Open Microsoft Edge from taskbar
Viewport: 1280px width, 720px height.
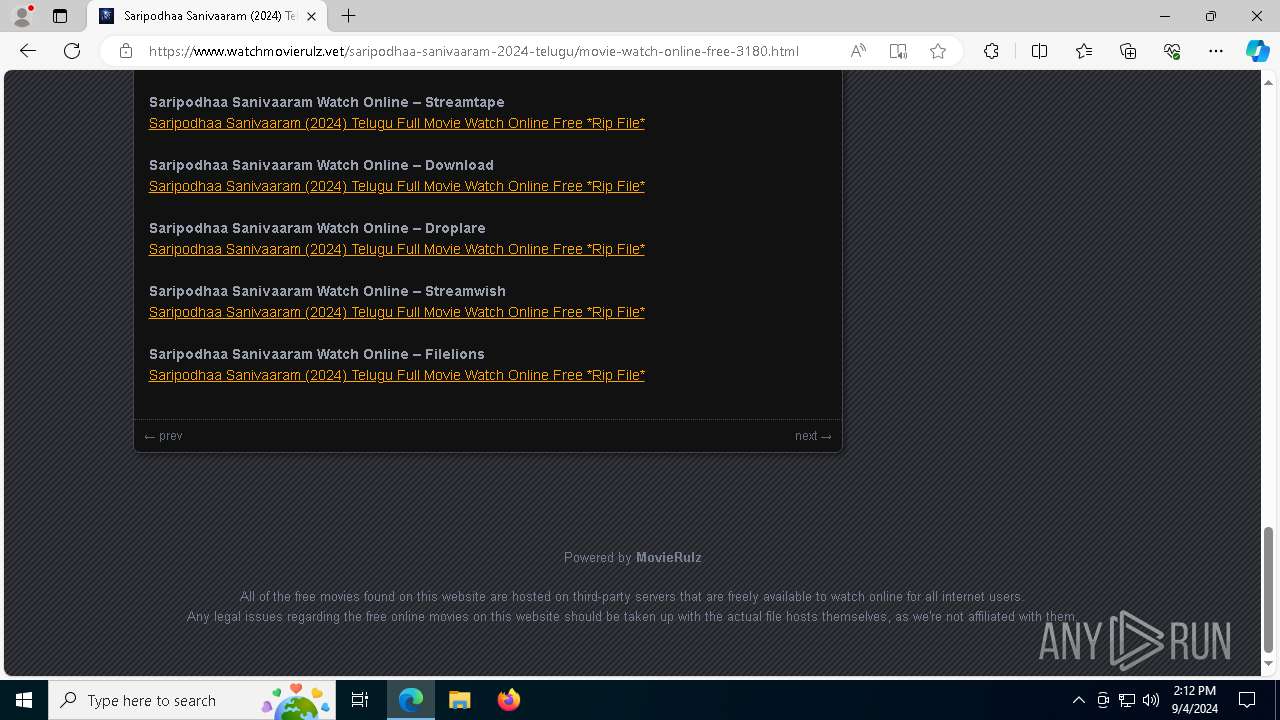pos(411,700)
